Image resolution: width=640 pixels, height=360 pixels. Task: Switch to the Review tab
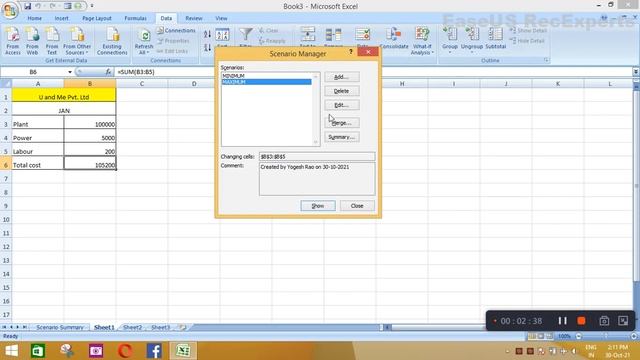click(x=193, y=18)
